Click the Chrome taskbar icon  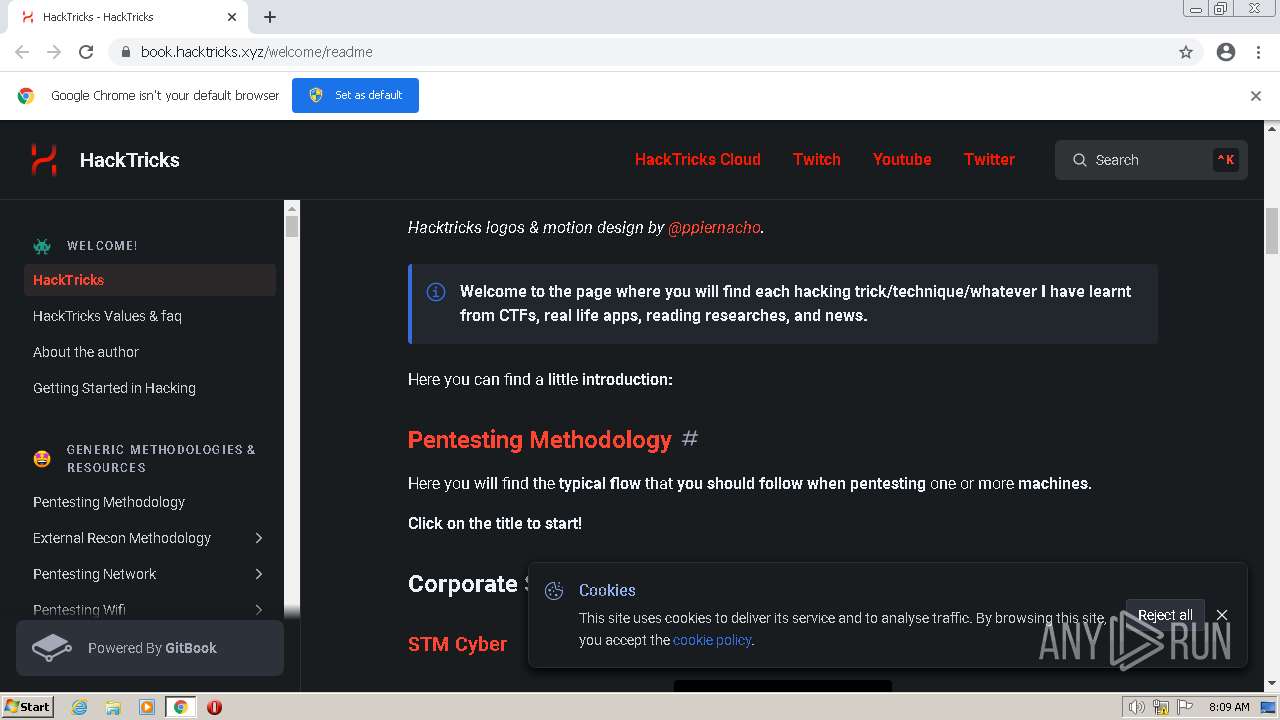(181, 707)
